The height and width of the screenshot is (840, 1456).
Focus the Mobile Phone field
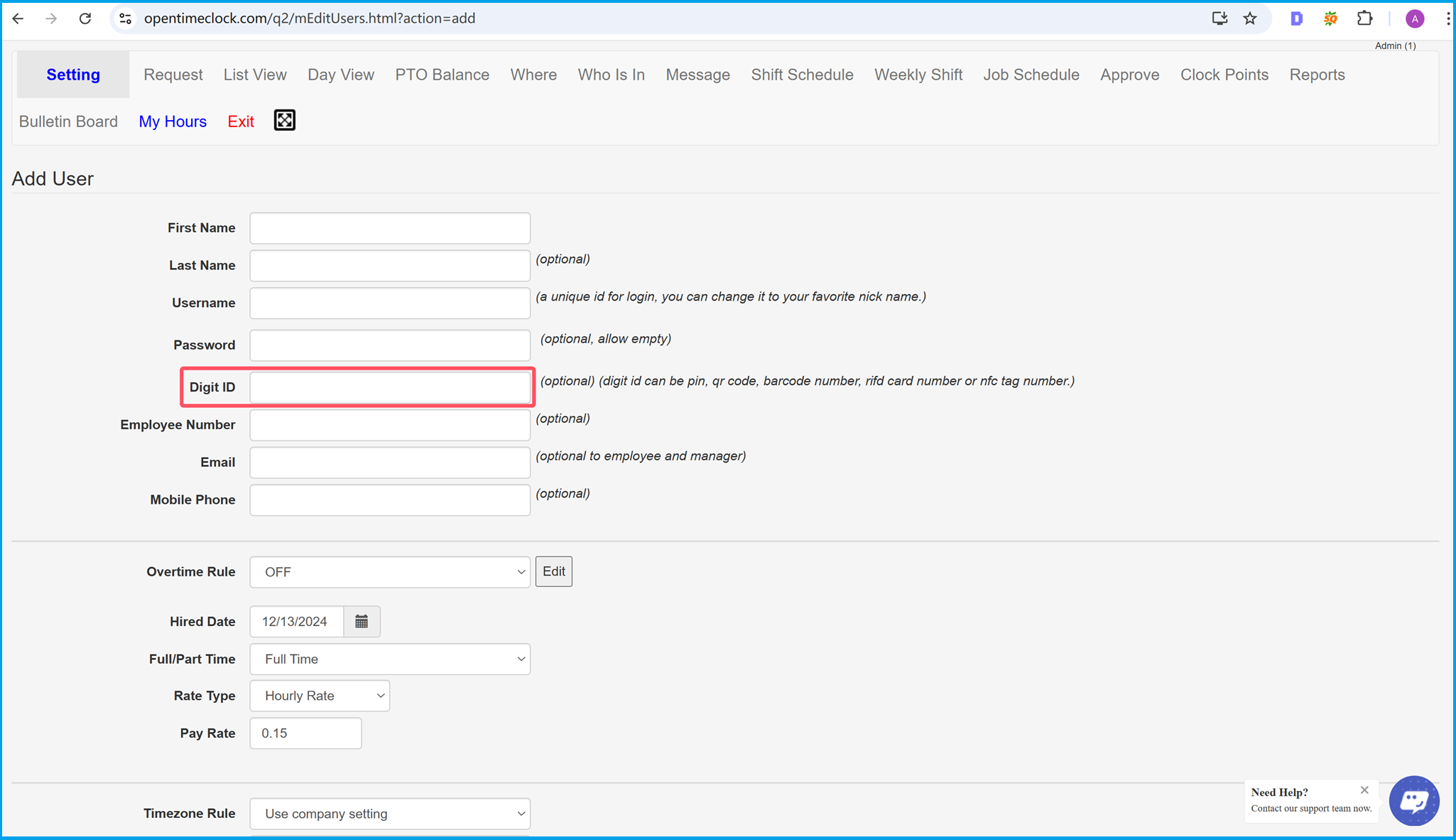[390, 500]
